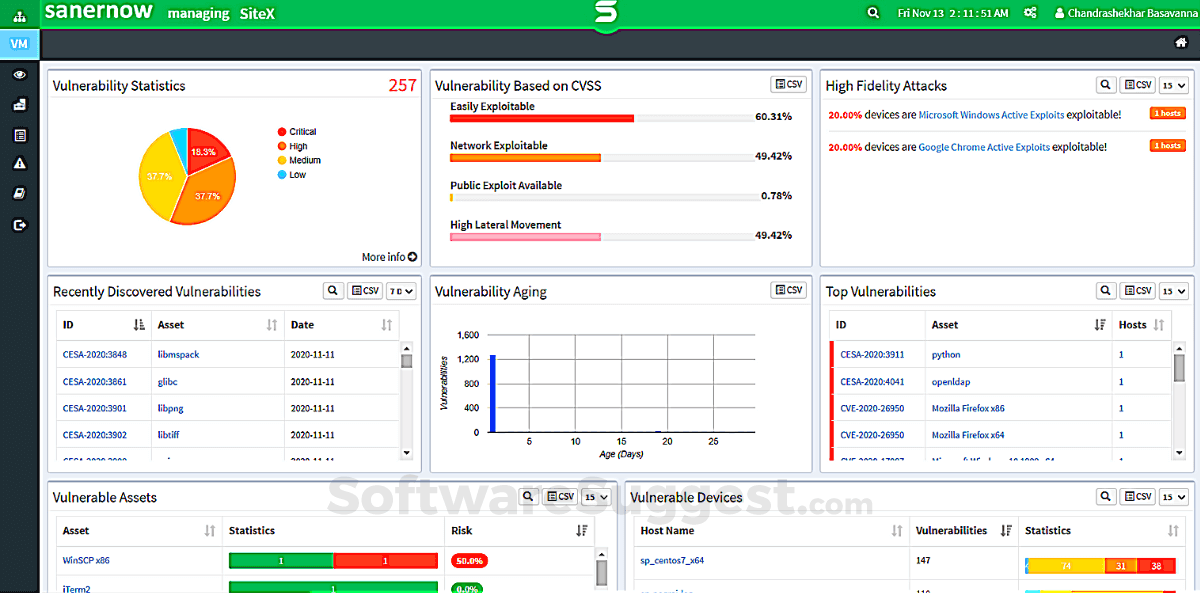Search within the High Fidelity Attacks panel
Screen dimensions: 1200x594
1105,86
